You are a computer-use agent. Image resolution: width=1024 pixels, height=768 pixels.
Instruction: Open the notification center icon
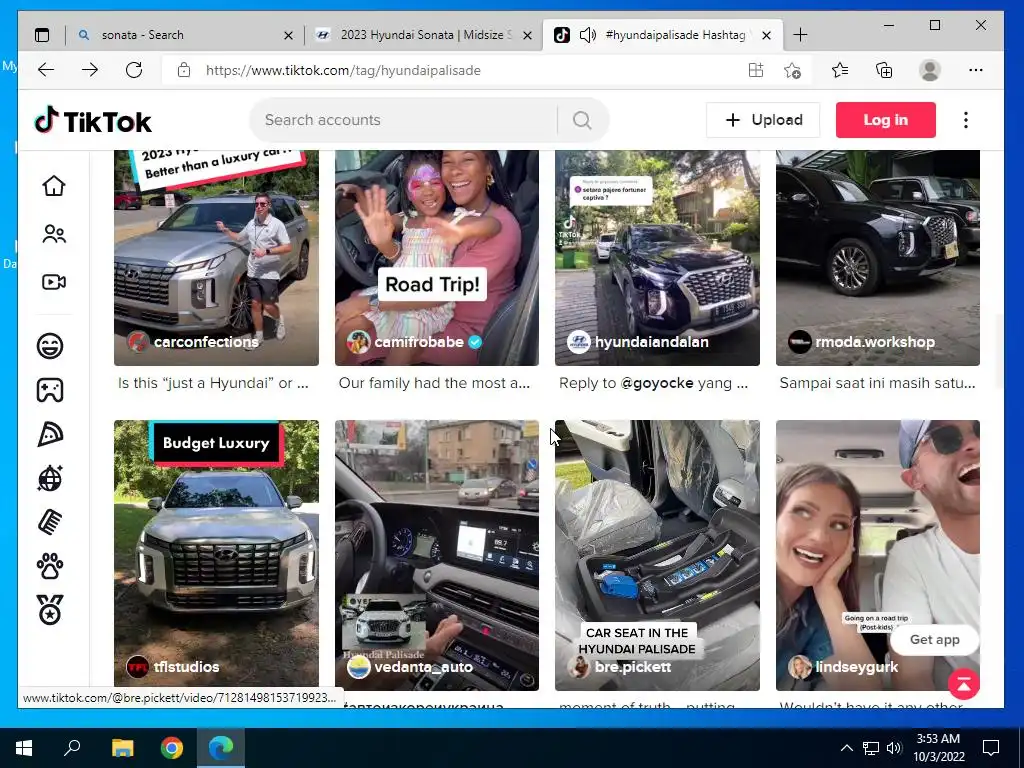tap(991, 748)
